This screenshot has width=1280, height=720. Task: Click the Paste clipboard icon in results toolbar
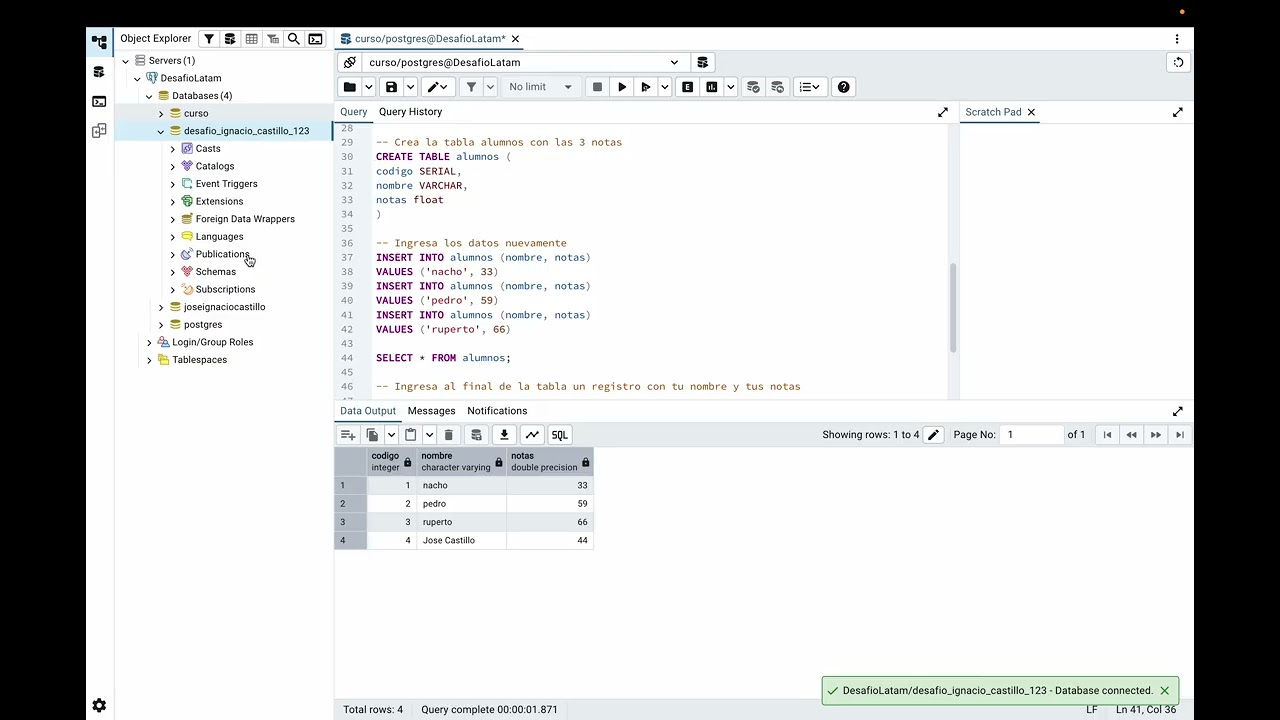point(411,435)
